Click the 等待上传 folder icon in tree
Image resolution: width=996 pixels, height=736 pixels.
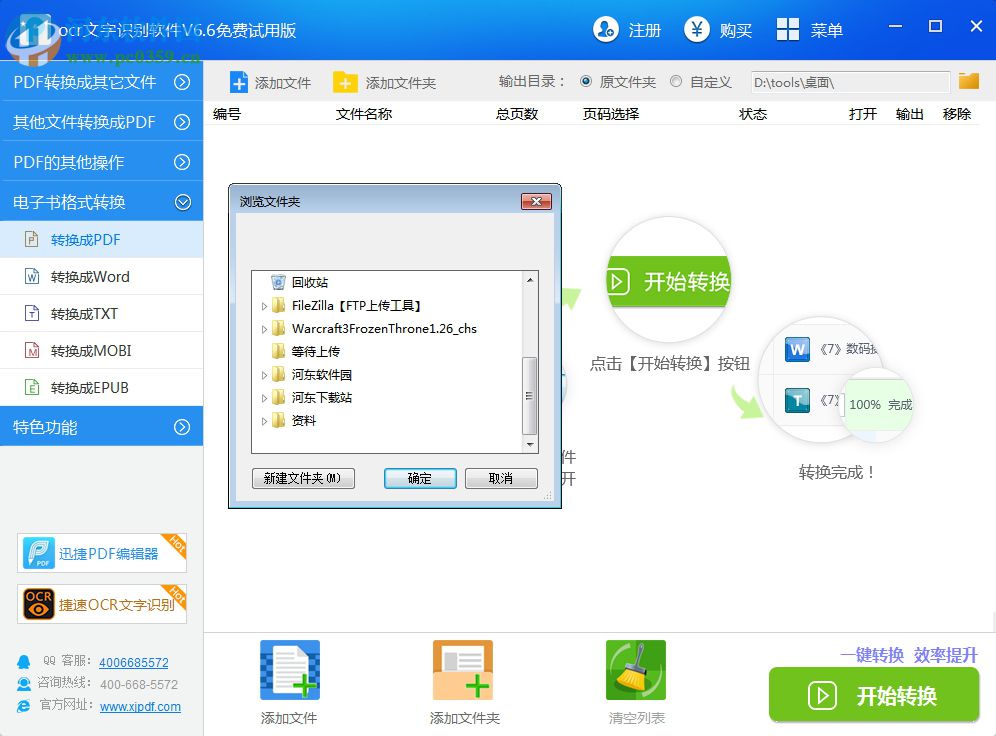(278, 351)
